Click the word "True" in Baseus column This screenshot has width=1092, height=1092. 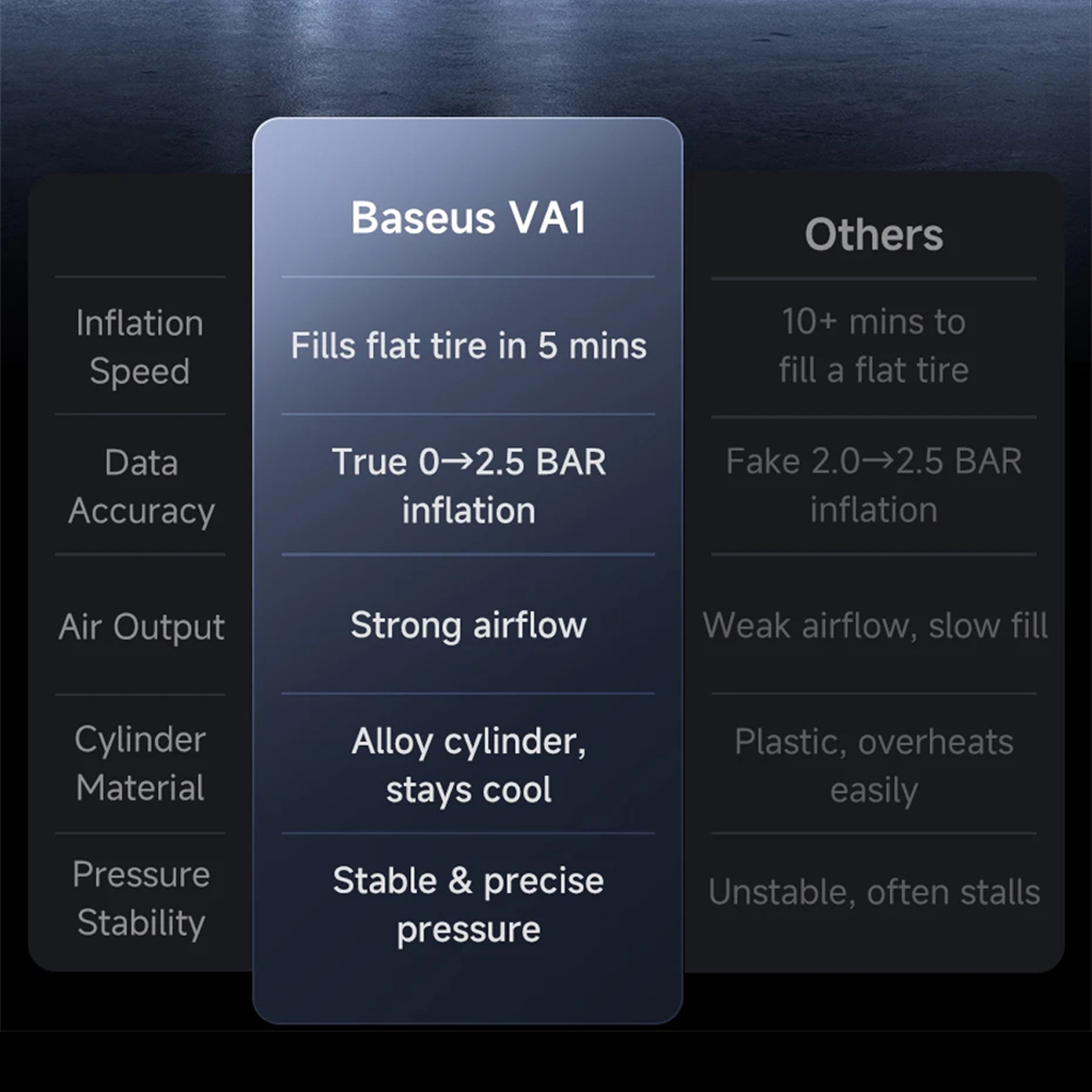[x=369, y=462]
